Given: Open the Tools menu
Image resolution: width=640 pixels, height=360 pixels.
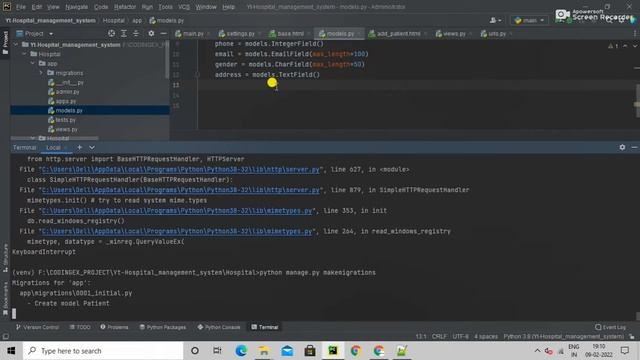Looking at the screenshot, I should click(165, 7).
